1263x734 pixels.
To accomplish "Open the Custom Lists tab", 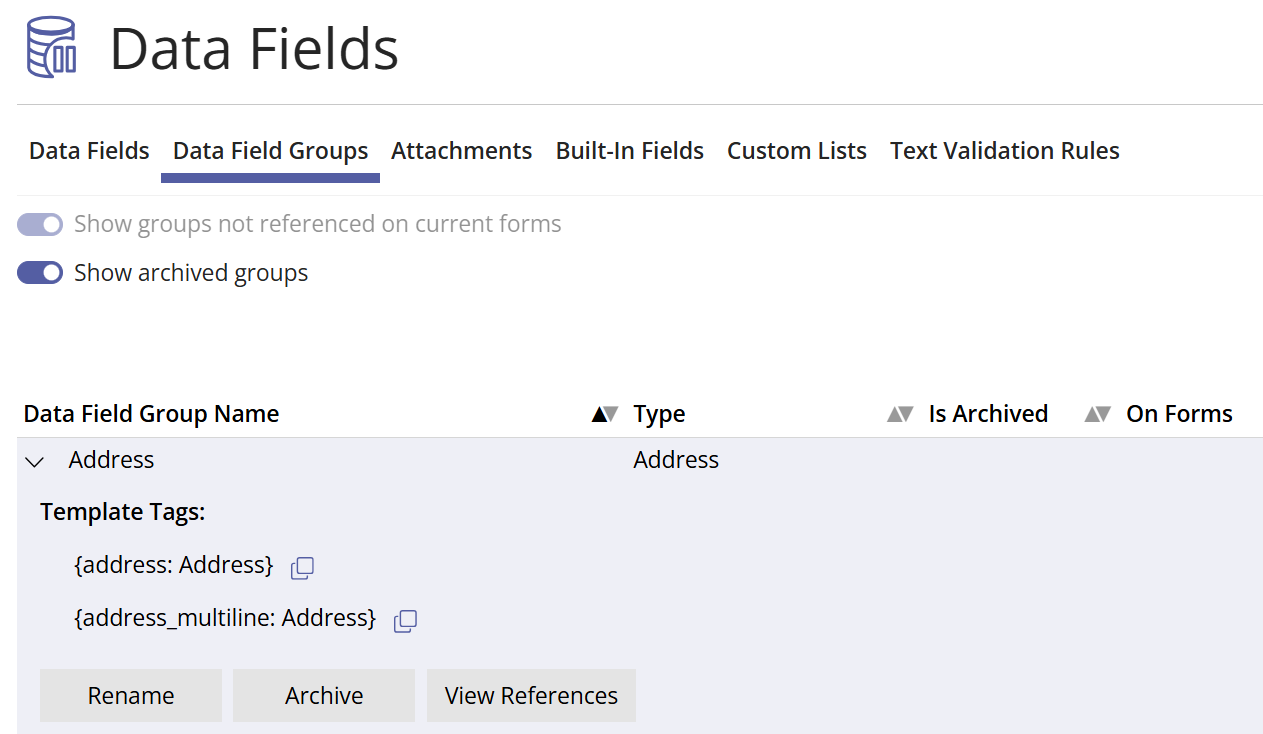I will (797, 151).
